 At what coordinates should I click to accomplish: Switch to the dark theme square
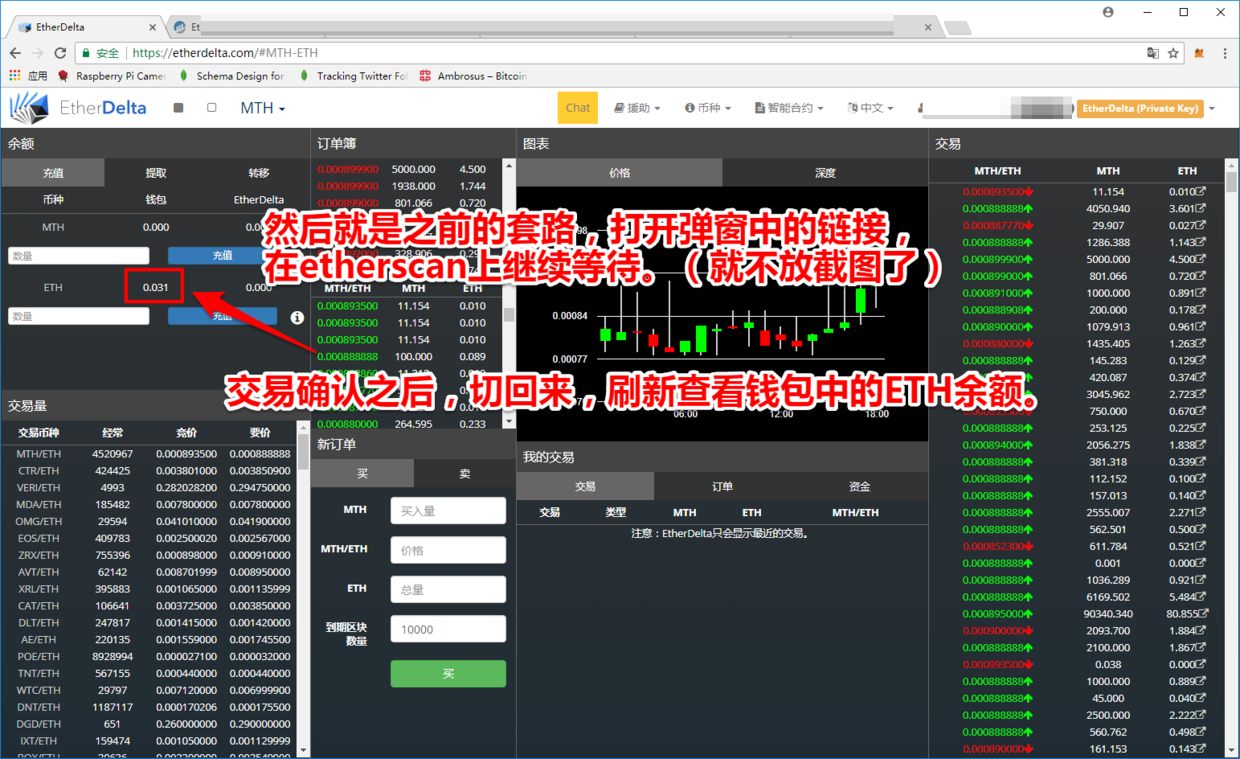pyautogui.click(x=178, y=108)
